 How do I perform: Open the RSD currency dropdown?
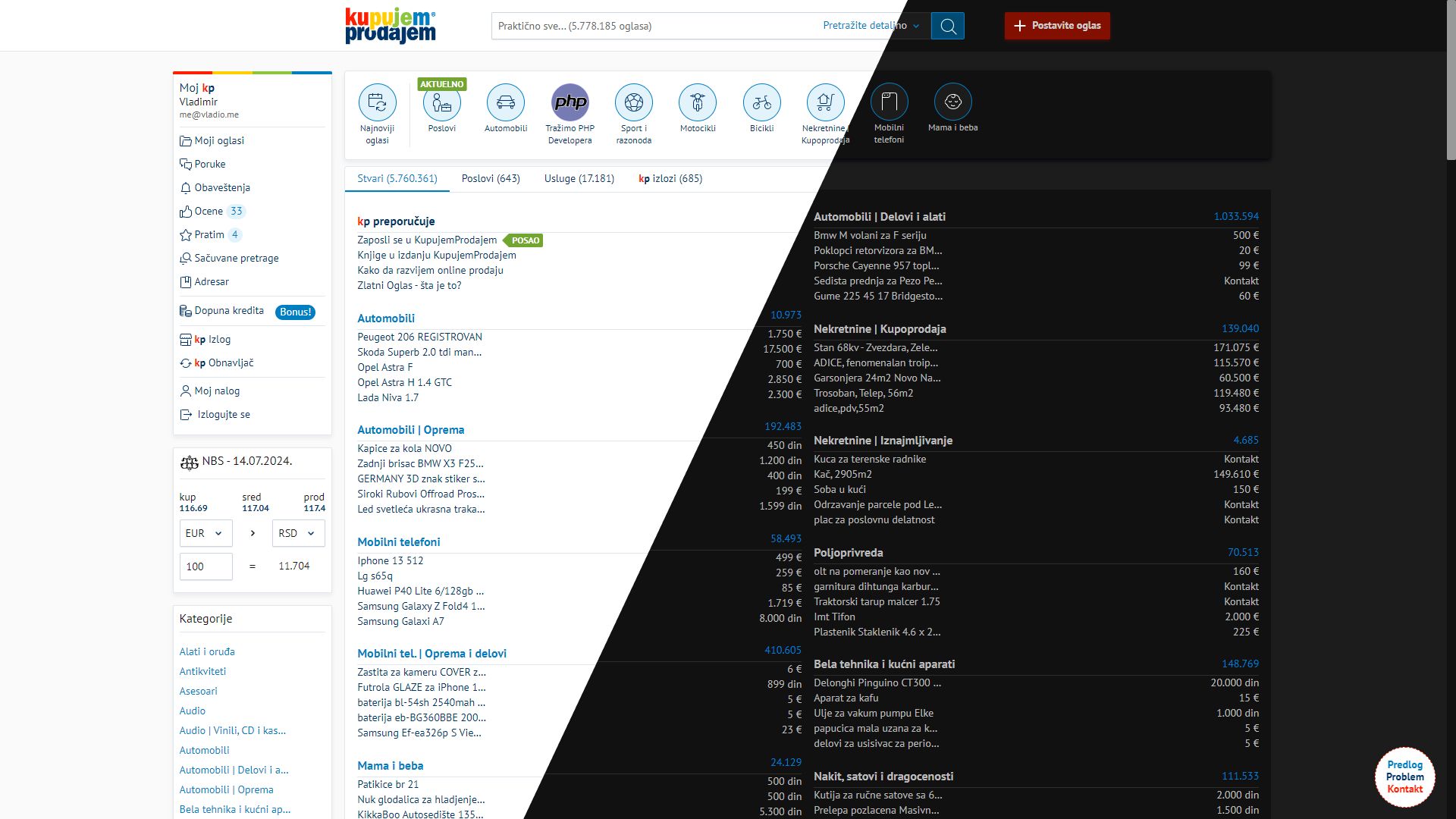[x=299, y=533]
